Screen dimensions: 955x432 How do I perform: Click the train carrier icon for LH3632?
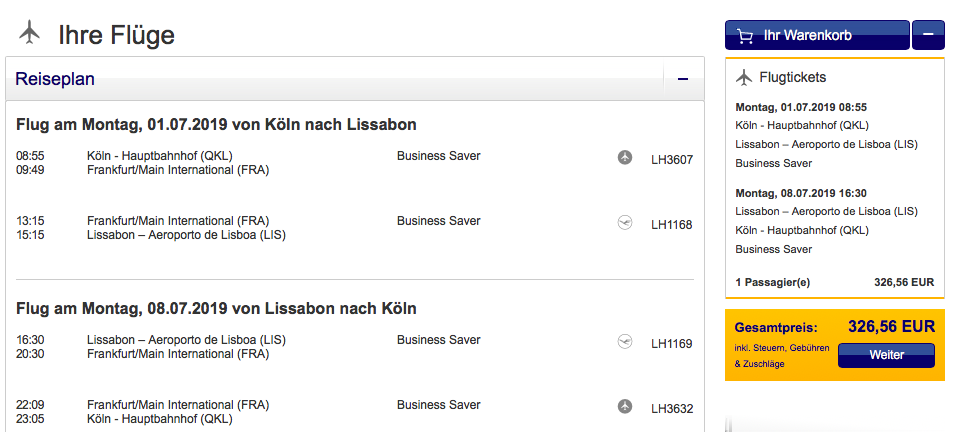625,406
